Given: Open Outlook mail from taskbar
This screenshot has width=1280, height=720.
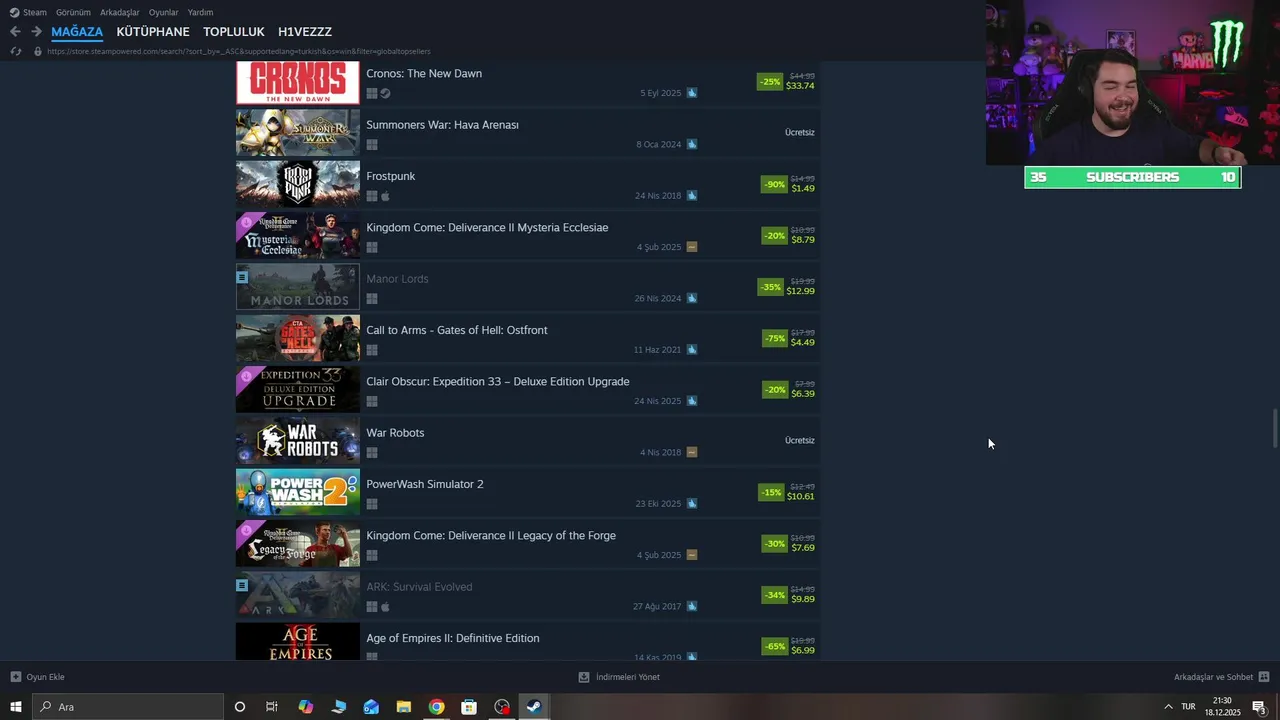Looking at the screenshot, I should pyautogui.click(x=371, y=707).
